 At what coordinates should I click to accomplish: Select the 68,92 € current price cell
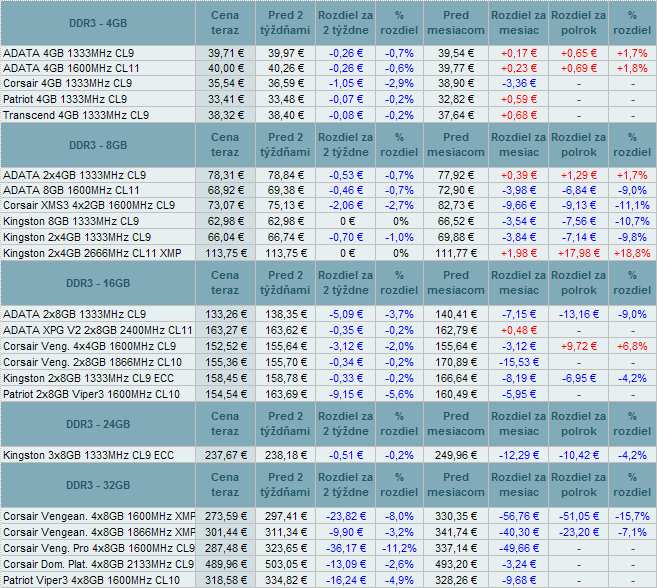[x=226, y=190]
